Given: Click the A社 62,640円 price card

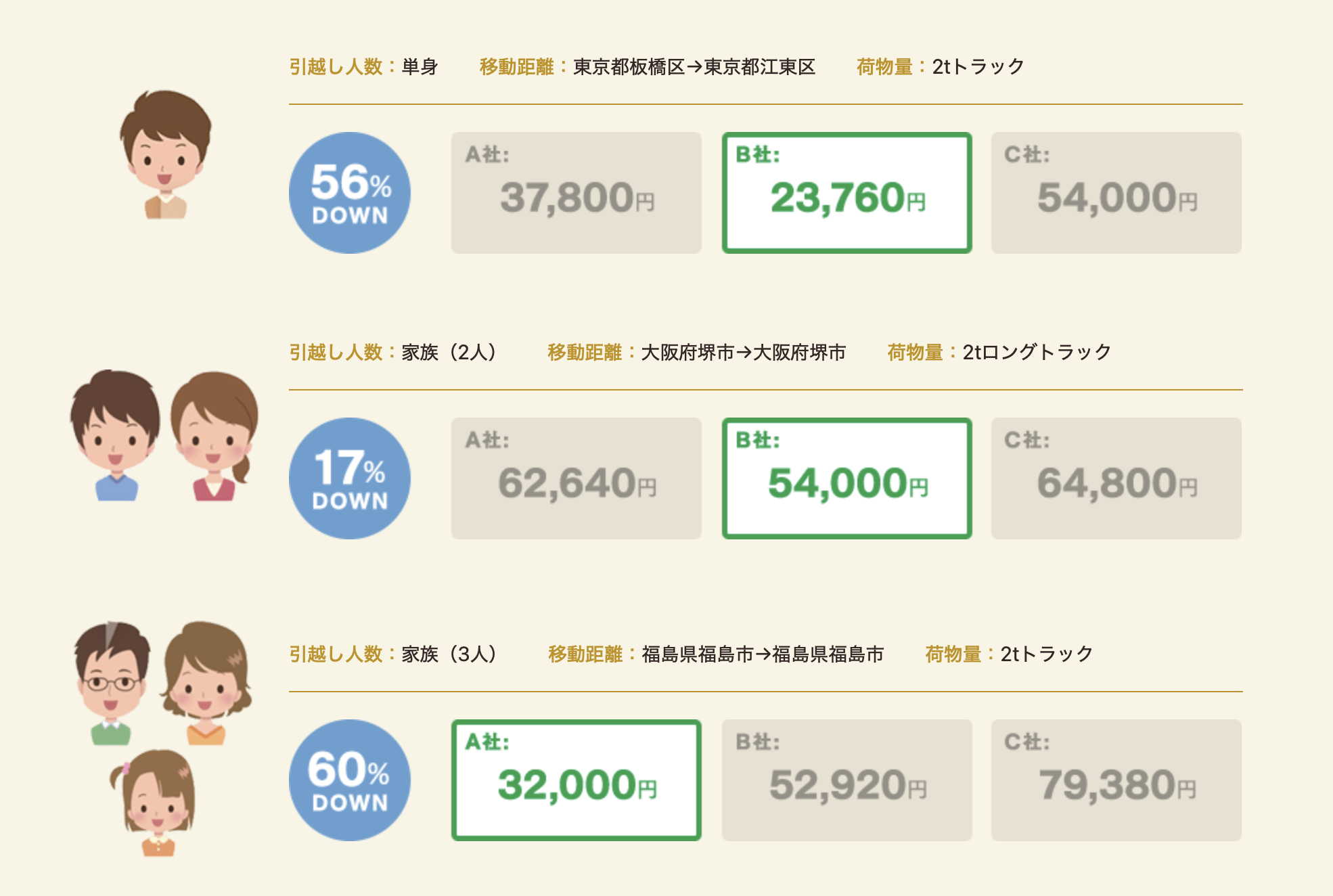Looking at the screenshot, I should (576, 478).
